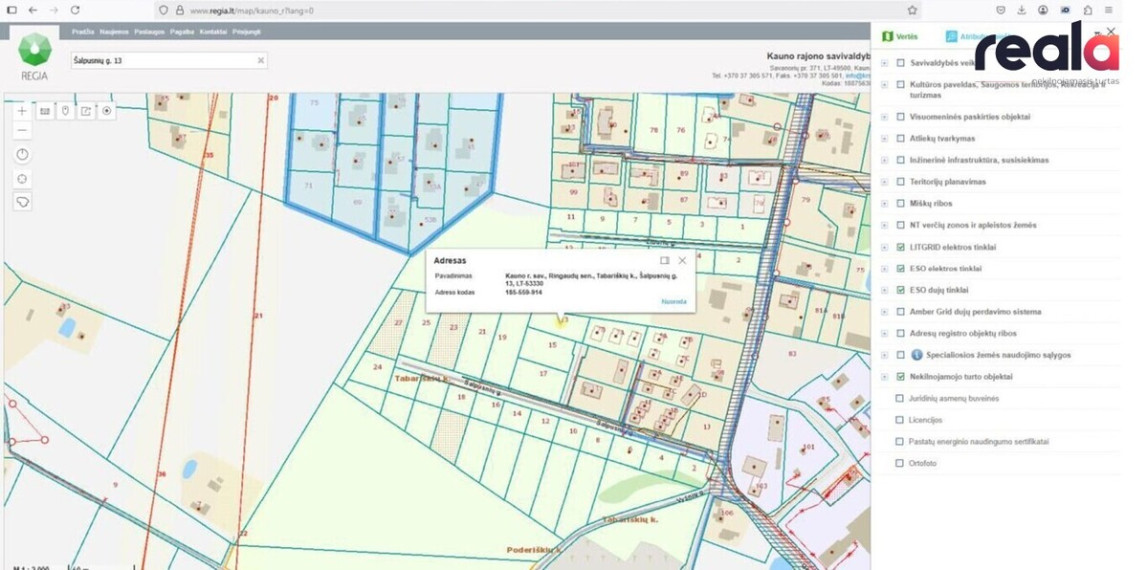Viewport: 1147px width, 570px height.
Task: Select the polygon draw tool
Action: click(23, 202)
